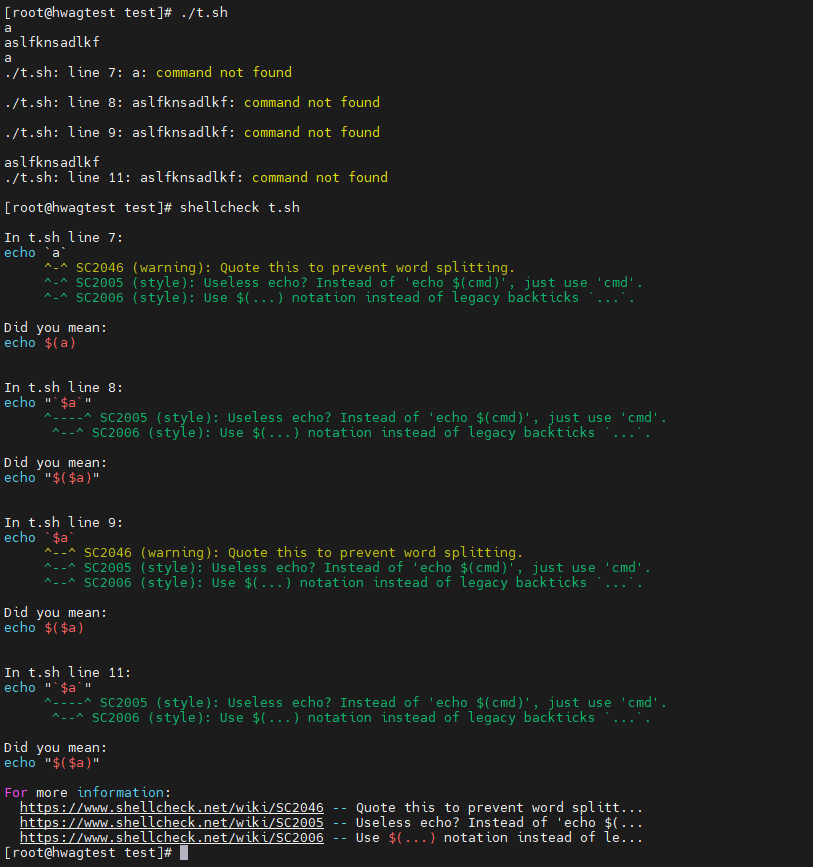Click the suggested fix 'echo $($a)'
Screen dimensions: 813x867
click(x=44, y=628)
